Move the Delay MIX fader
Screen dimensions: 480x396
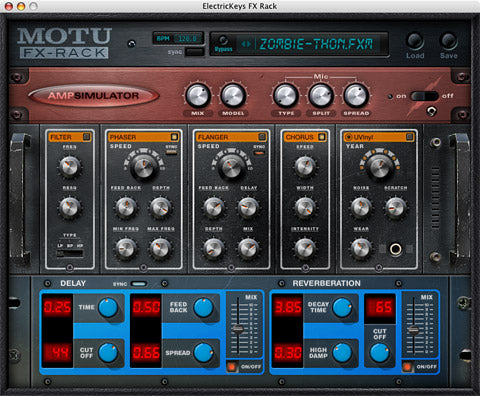(238, 329)
